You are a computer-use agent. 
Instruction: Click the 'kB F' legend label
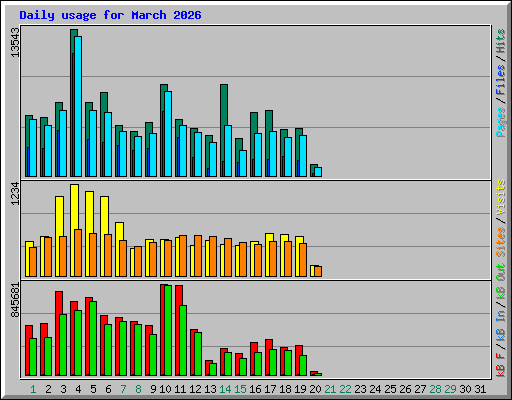point(501,365)
